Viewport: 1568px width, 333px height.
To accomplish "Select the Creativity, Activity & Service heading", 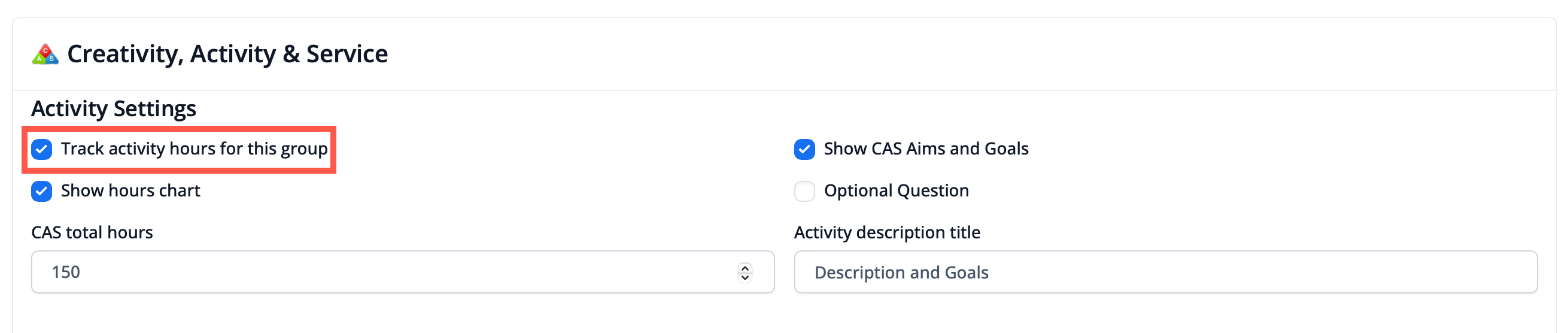I will point(227,54).
